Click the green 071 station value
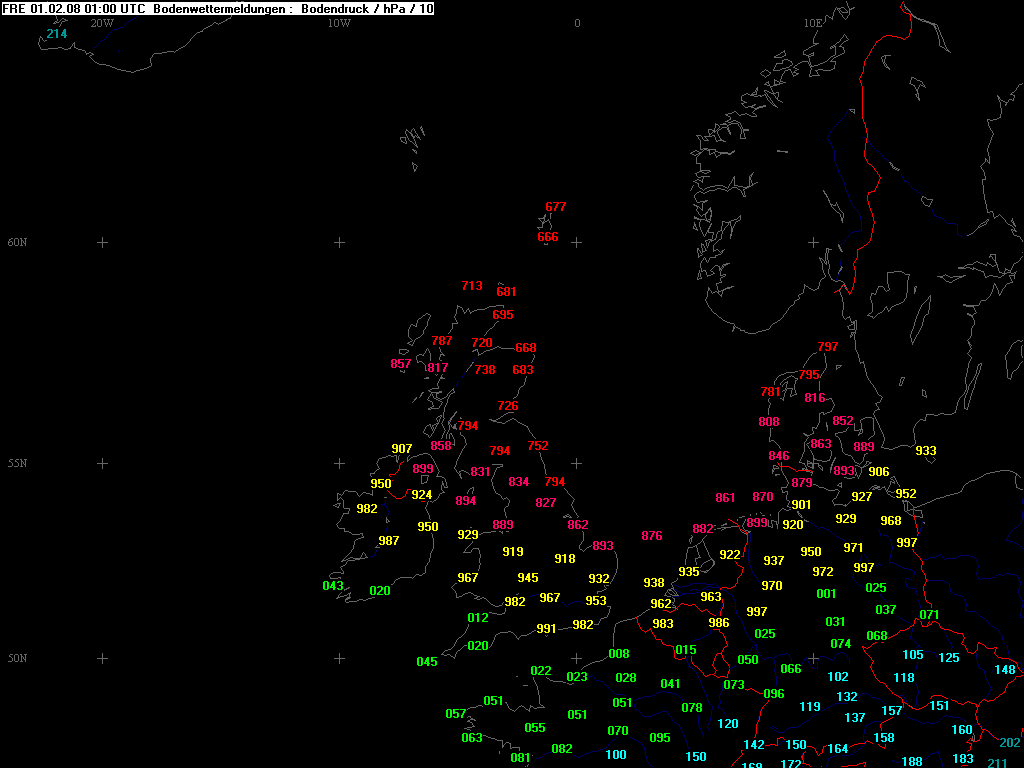This screenshot has width=1024, height=768. coord(930,615)
